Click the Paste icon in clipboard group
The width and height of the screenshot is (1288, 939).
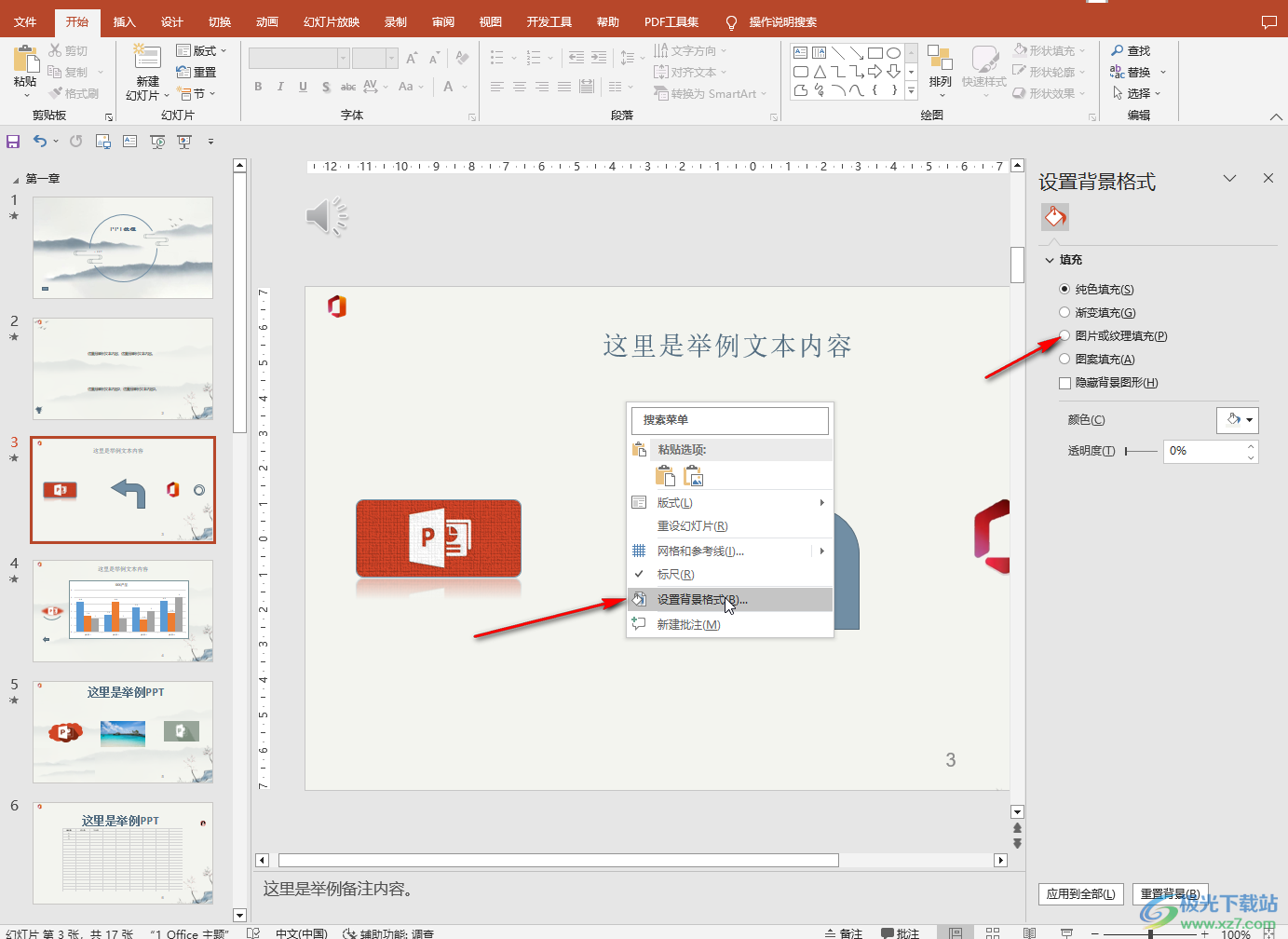pyautogui.click(x=25, y=61)
